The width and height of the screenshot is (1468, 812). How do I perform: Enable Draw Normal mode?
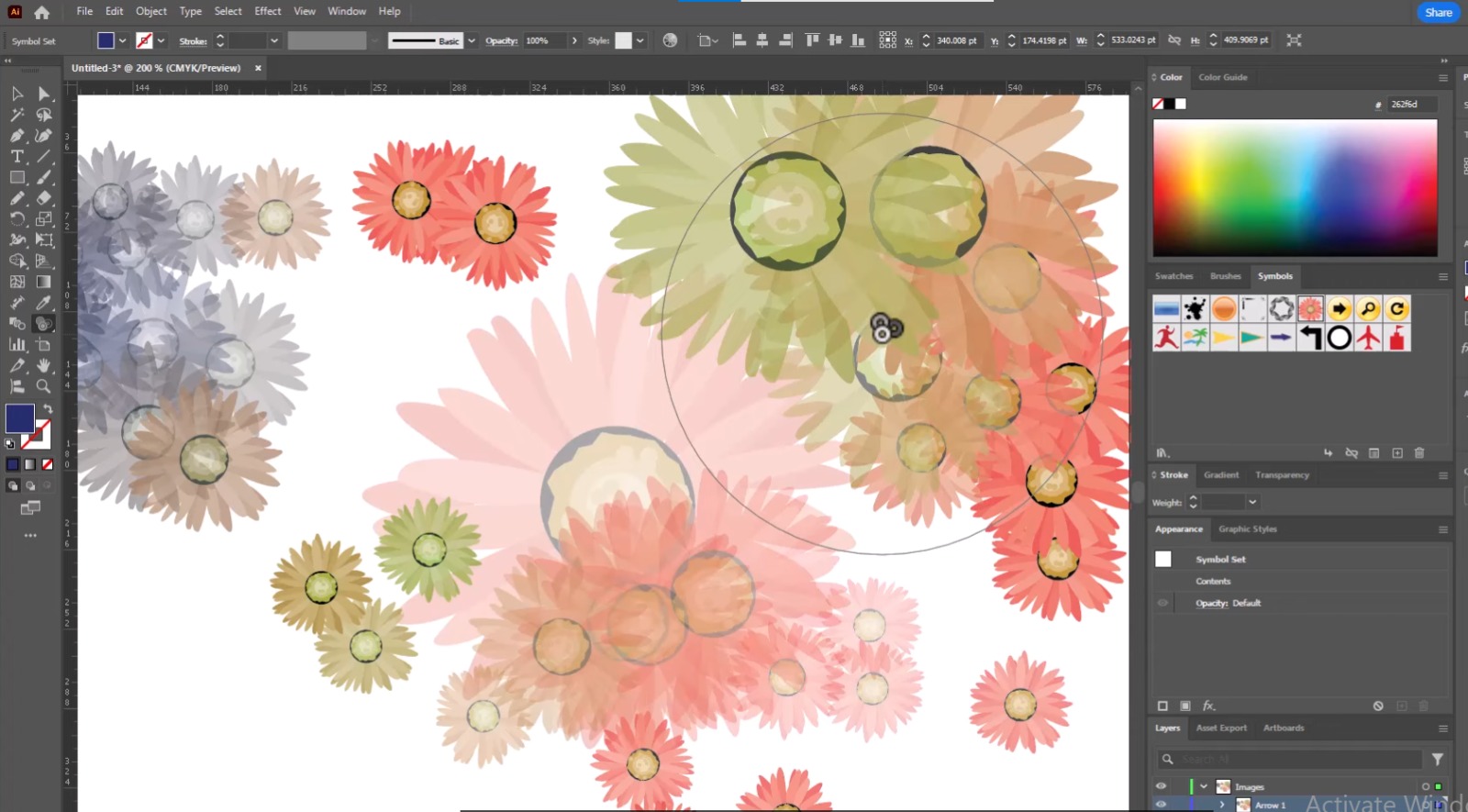[13, 485]
